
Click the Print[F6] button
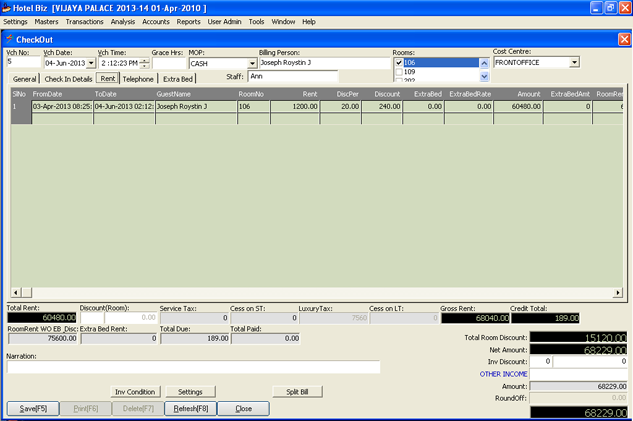click(x=86, y=408)
